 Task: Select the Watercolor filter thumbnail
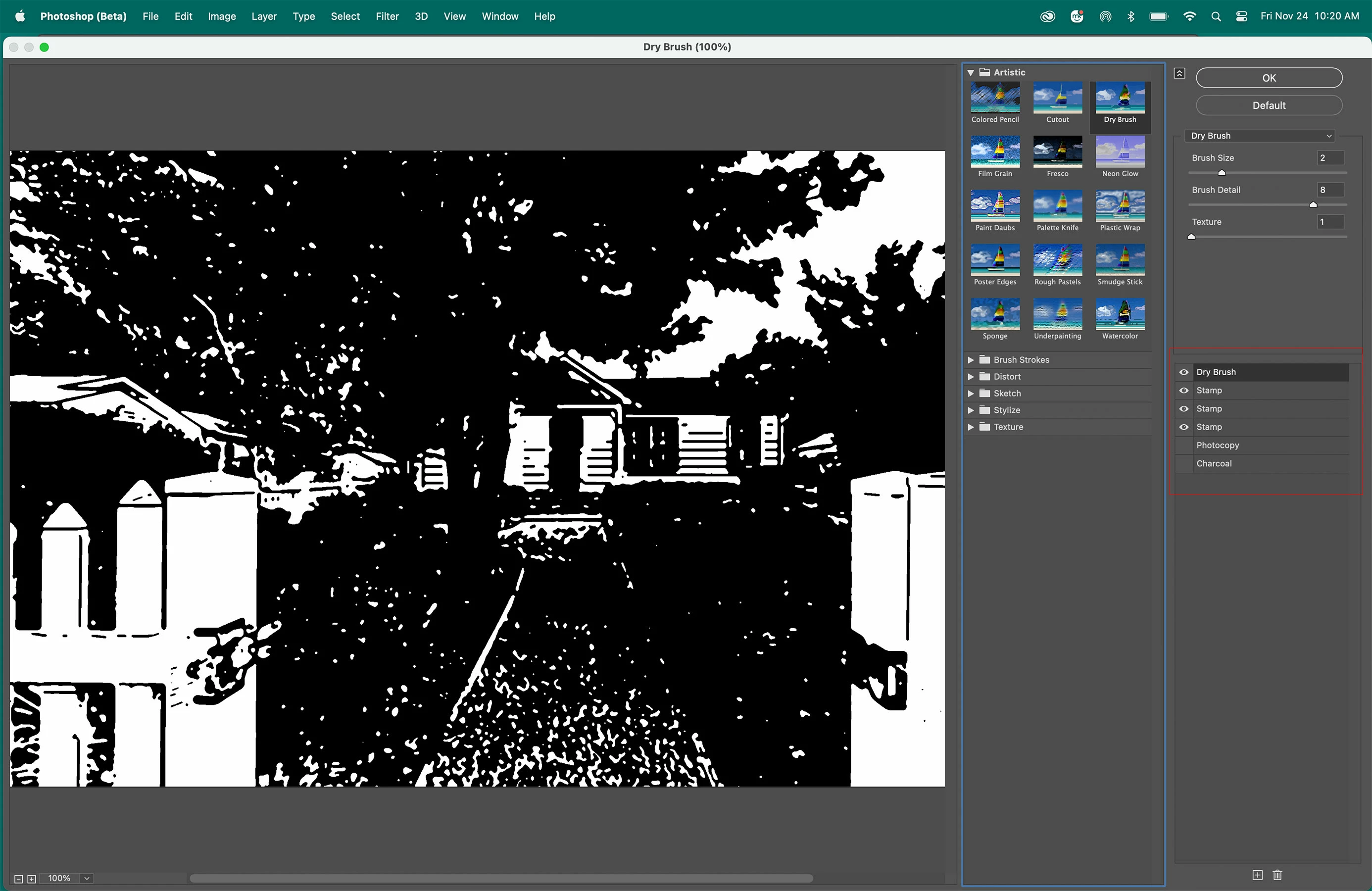click(x=1120, y=314)
